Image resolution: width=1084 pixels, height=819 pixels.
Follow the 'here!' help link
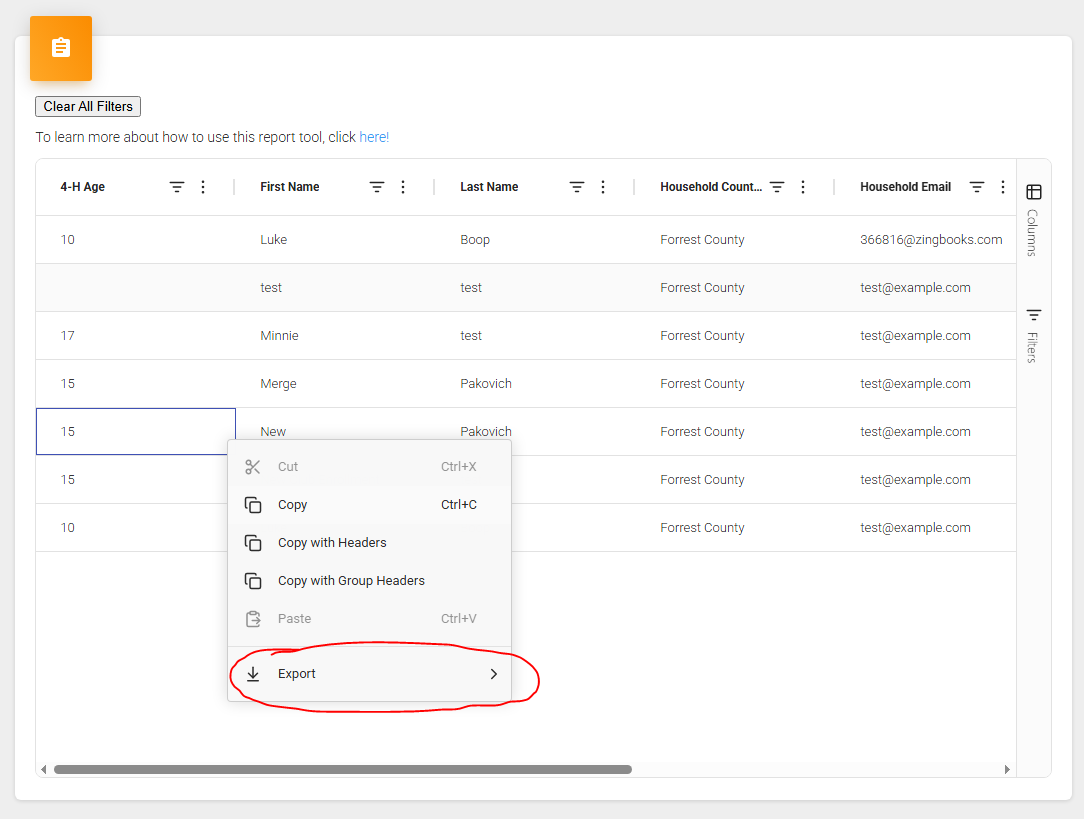coord(374,137)
